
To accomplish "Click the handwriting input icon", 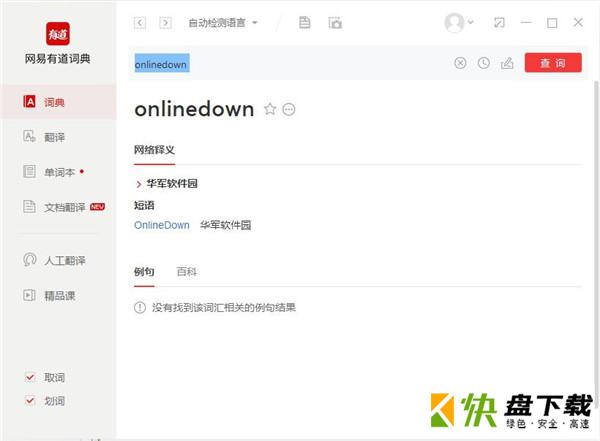I will coord(507,63).
